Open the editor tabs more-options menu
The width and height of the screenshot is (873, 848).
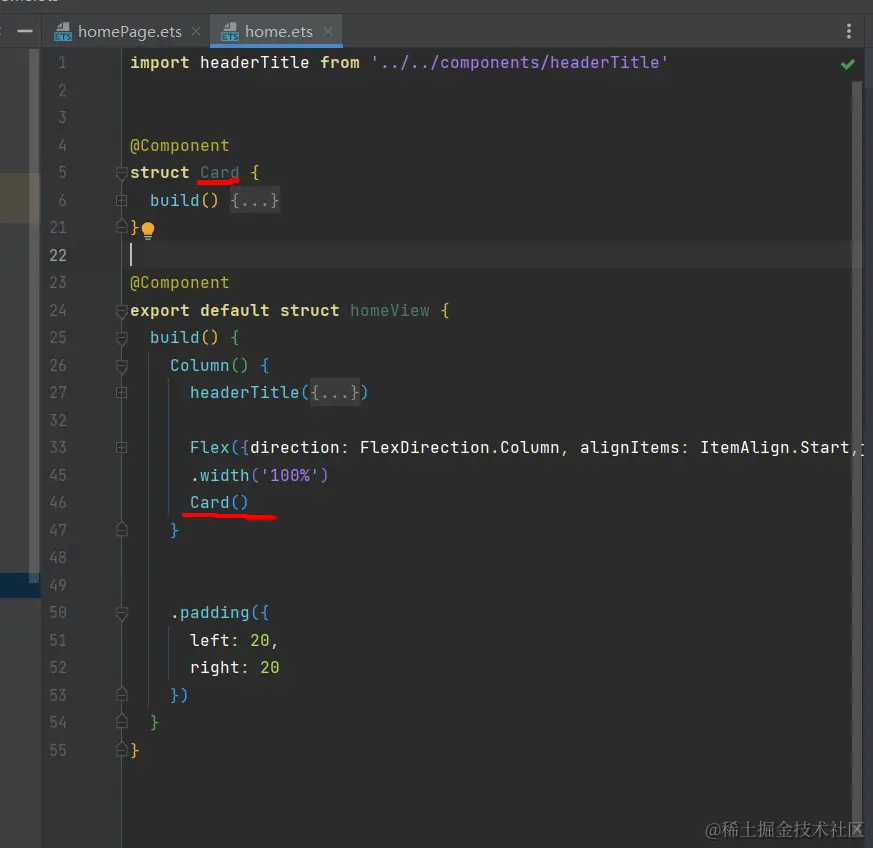click(849, 31)
